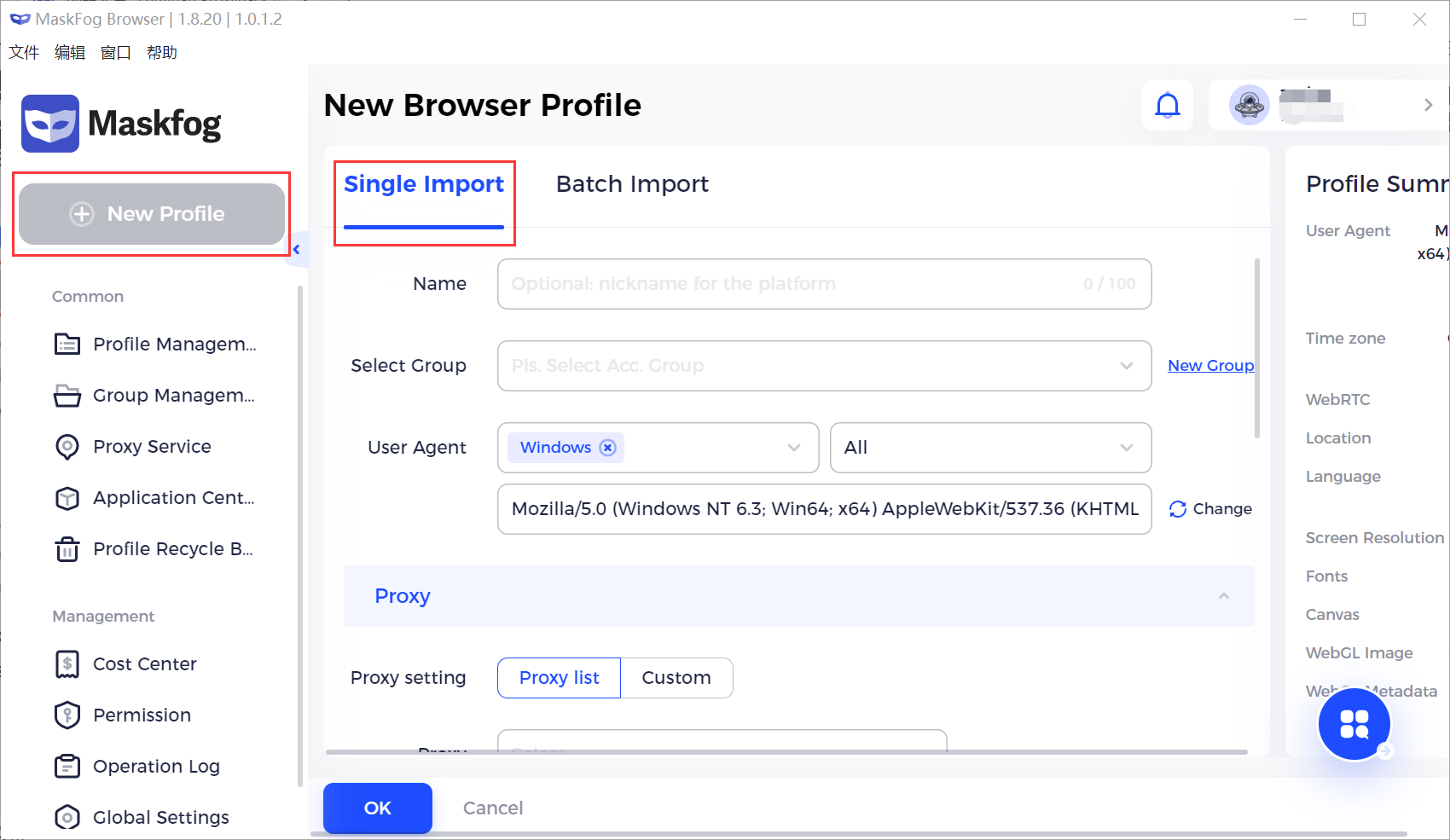Switch to the Single Import tab

click(424, 184)
